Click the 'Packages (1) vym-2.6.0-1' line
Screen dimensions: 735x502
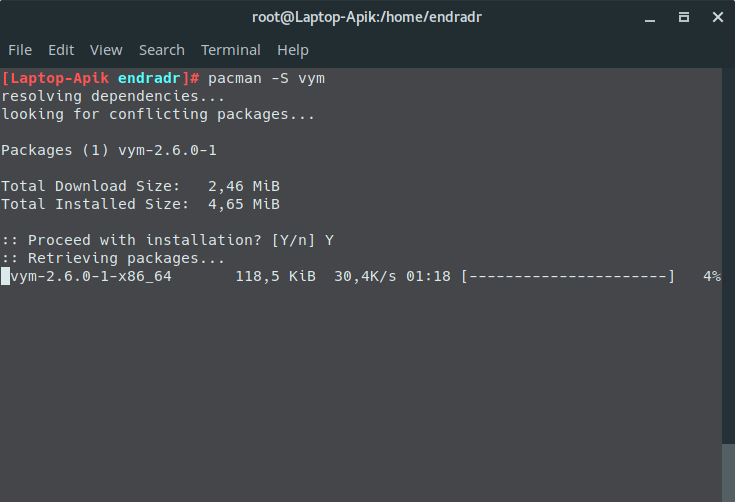(109, 150)
